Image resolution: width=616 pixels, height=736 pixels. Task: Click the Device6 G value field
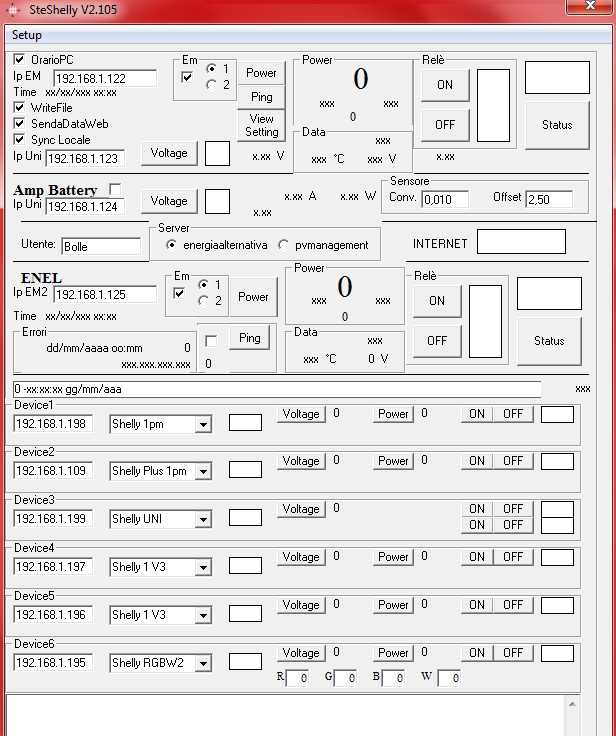coord(345,678)
